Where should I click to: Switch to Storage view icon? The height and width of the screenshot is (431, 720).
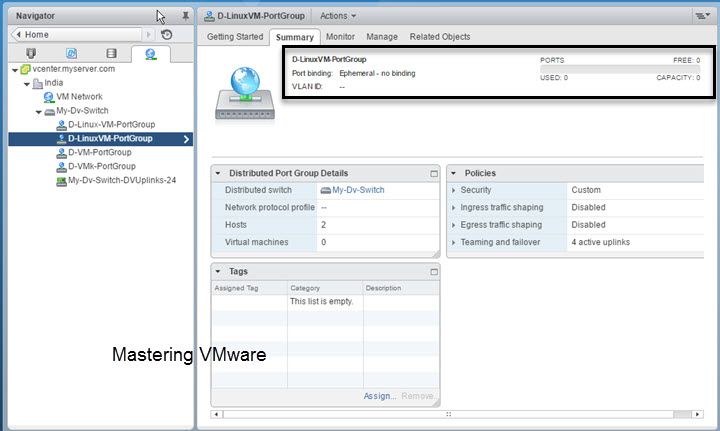coord(111,53)
